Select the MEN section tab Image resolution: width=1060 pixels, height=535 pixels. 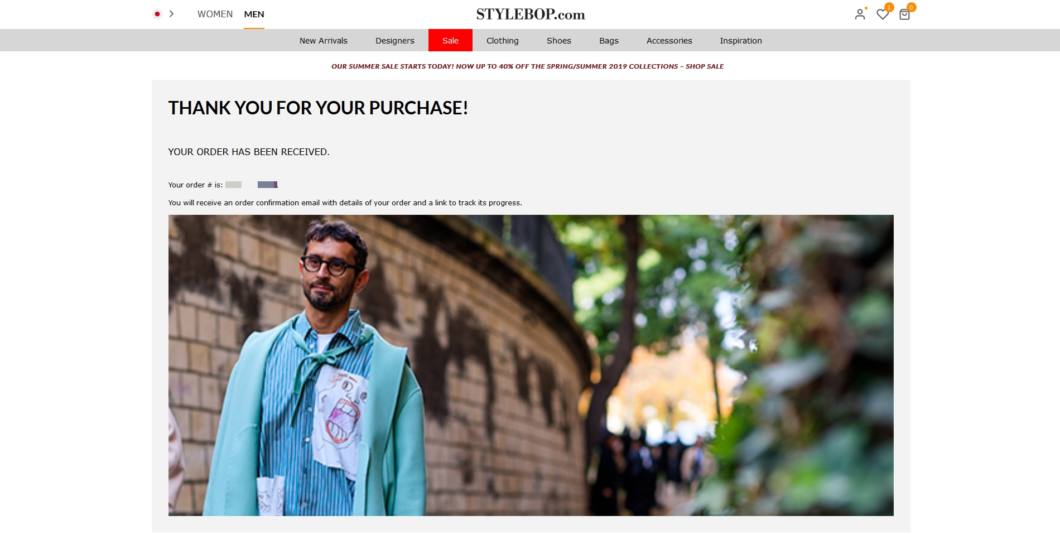click(254, 14)
